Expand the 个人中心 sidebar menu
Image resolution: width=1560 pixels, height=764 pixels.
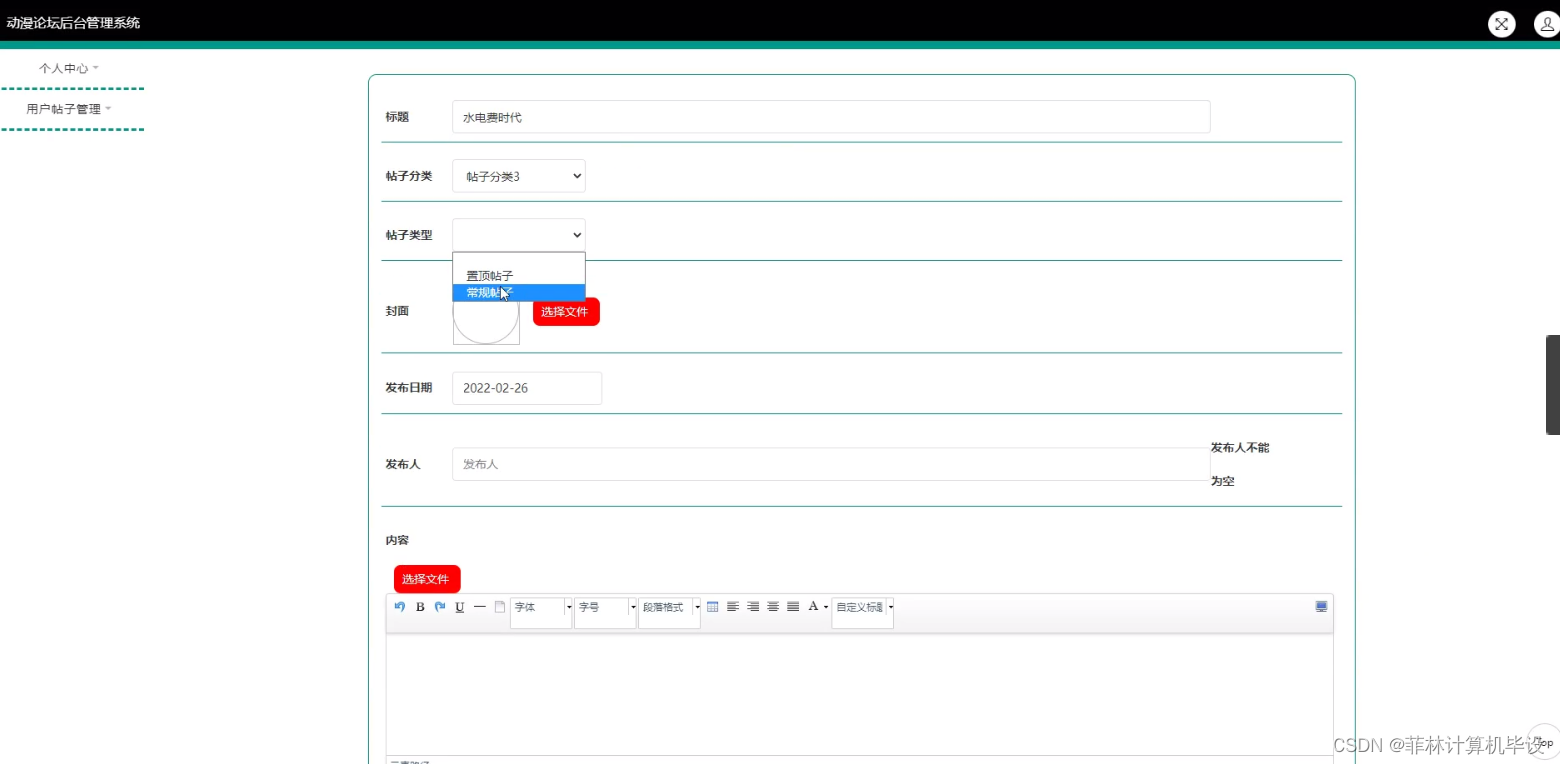67,68
